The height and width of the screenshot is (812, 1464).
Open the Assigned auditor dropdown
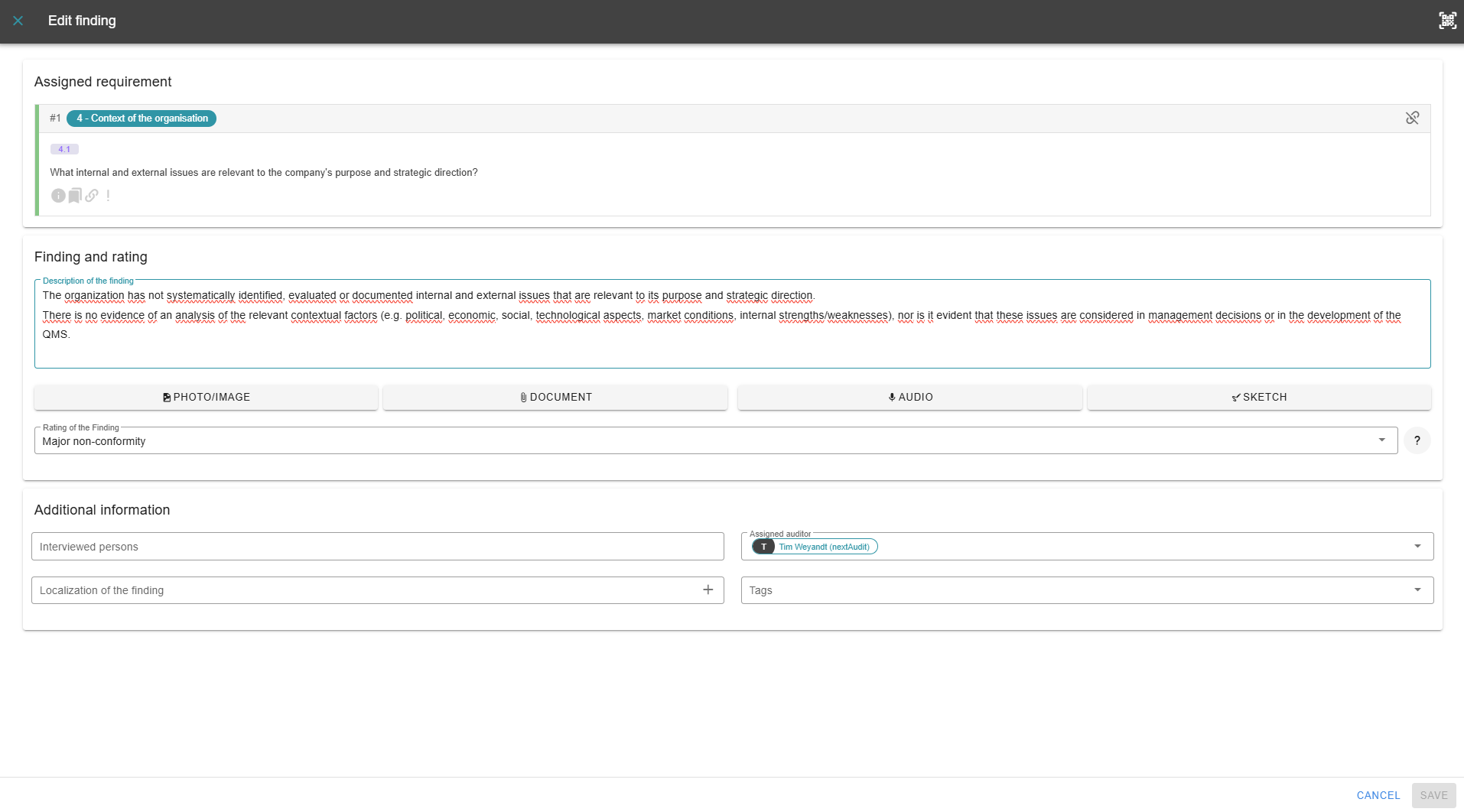pyautogui.click(x=1417, y=547)
